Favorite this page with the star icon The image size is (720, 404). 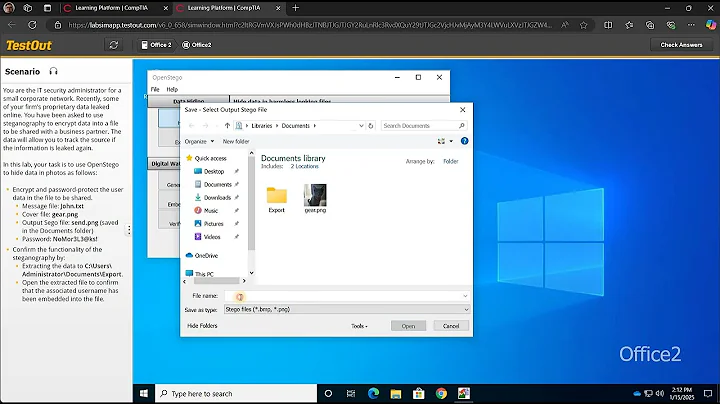584,25
